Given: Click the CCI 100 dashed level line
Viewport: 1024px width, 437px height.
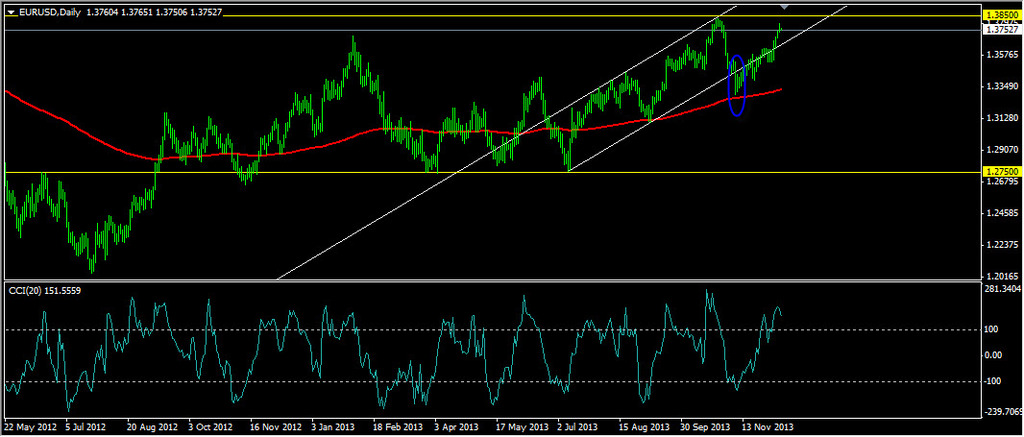Looking at the screenshot, I should pyautogui.click(x=400, y=329).
